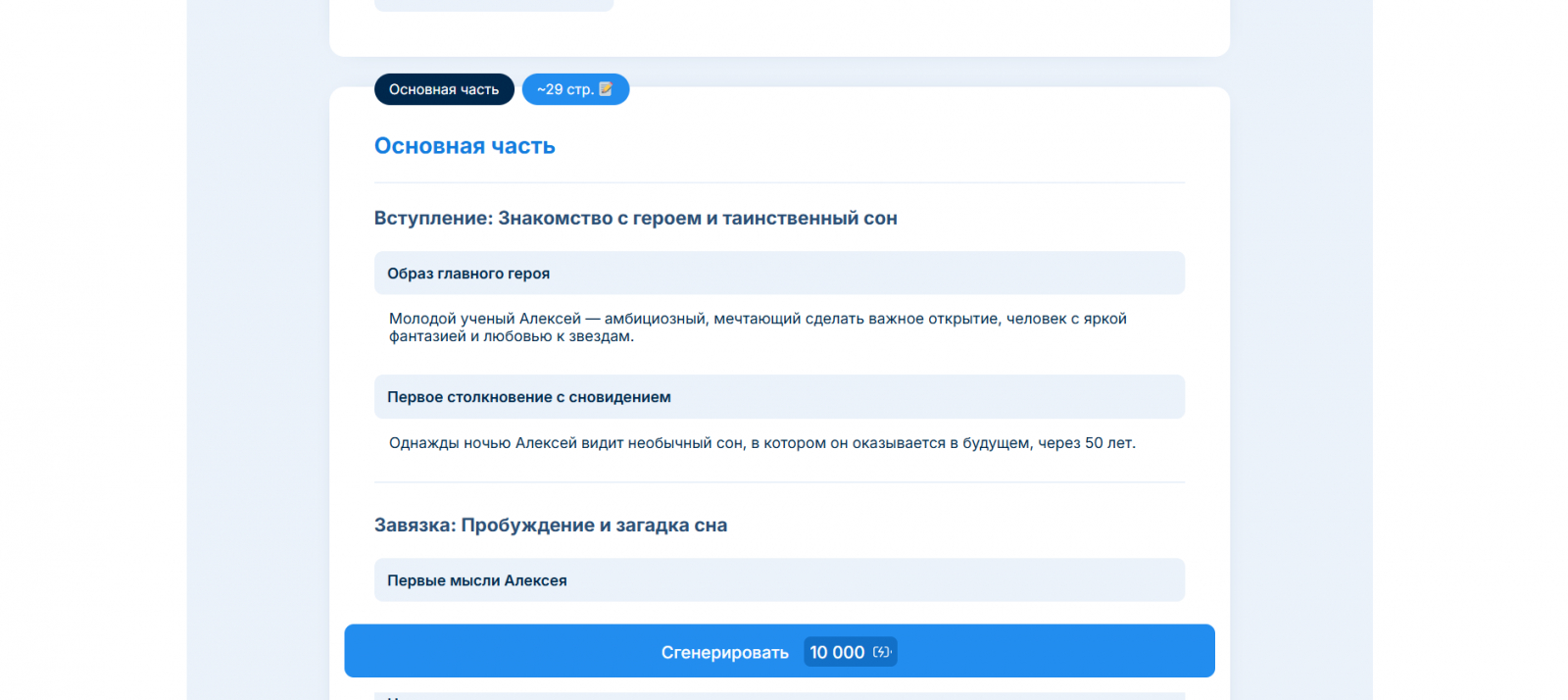Click the divider line under Основная часть heading
Viewport: 1568px width, 700px height.
779,182
